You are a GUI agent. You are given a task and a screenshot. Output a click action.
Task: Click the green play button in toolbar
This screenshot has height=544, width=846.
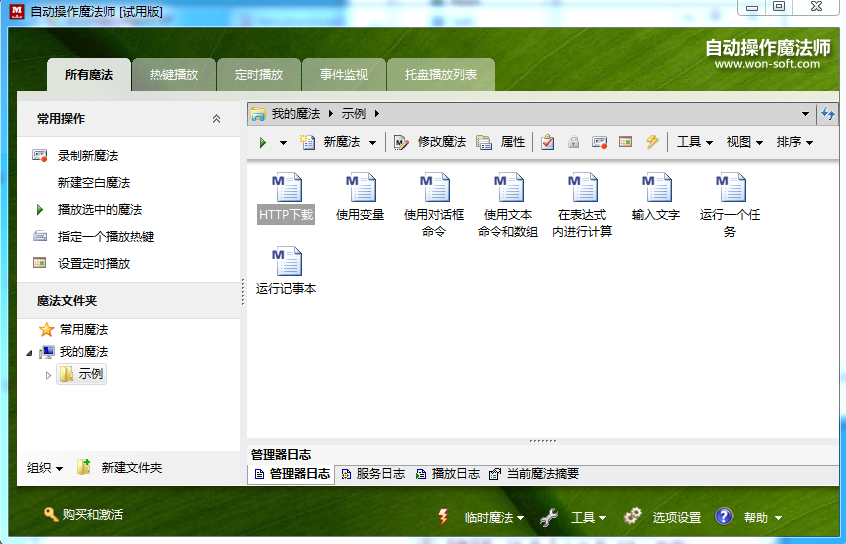click(263, 142)
